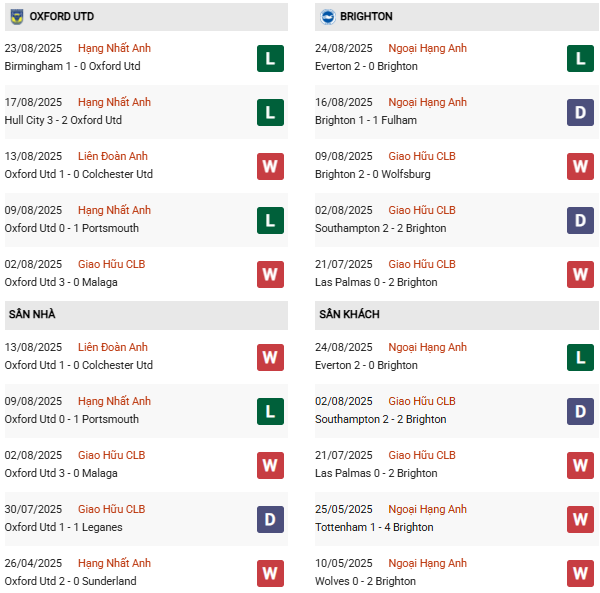Open Tottenham 1 - 4 Brighton match

click(x=374, y=527)
